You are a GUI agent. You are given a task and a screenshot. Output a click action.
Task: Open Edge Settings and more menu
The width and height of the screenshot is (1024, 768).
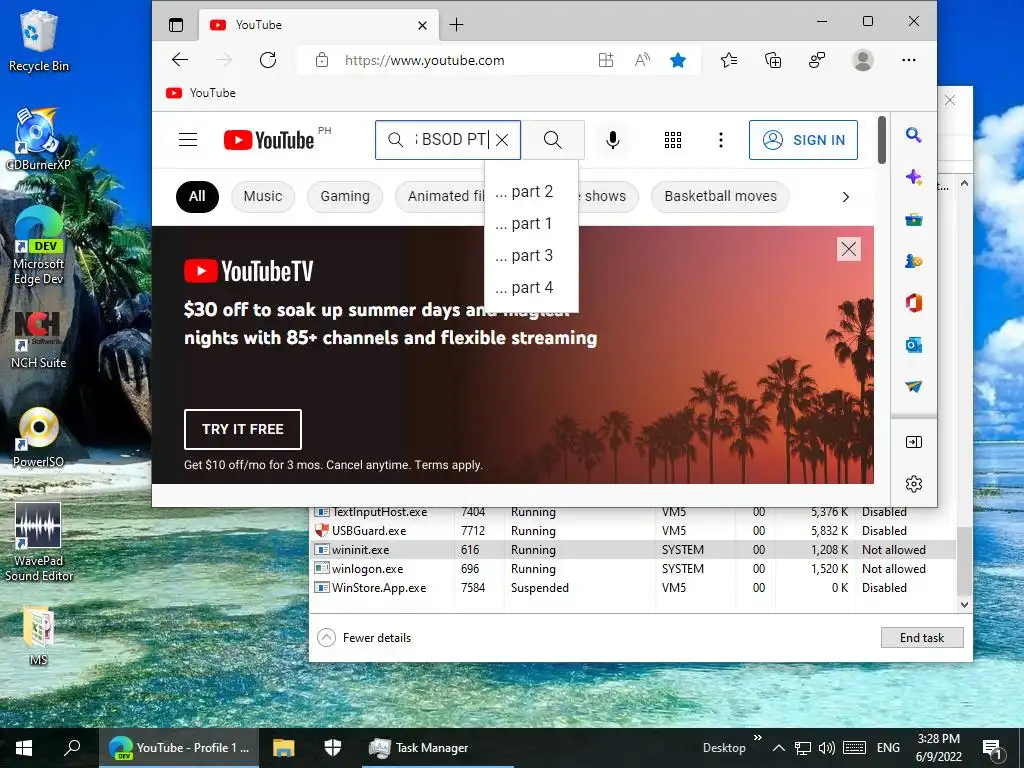908,60
